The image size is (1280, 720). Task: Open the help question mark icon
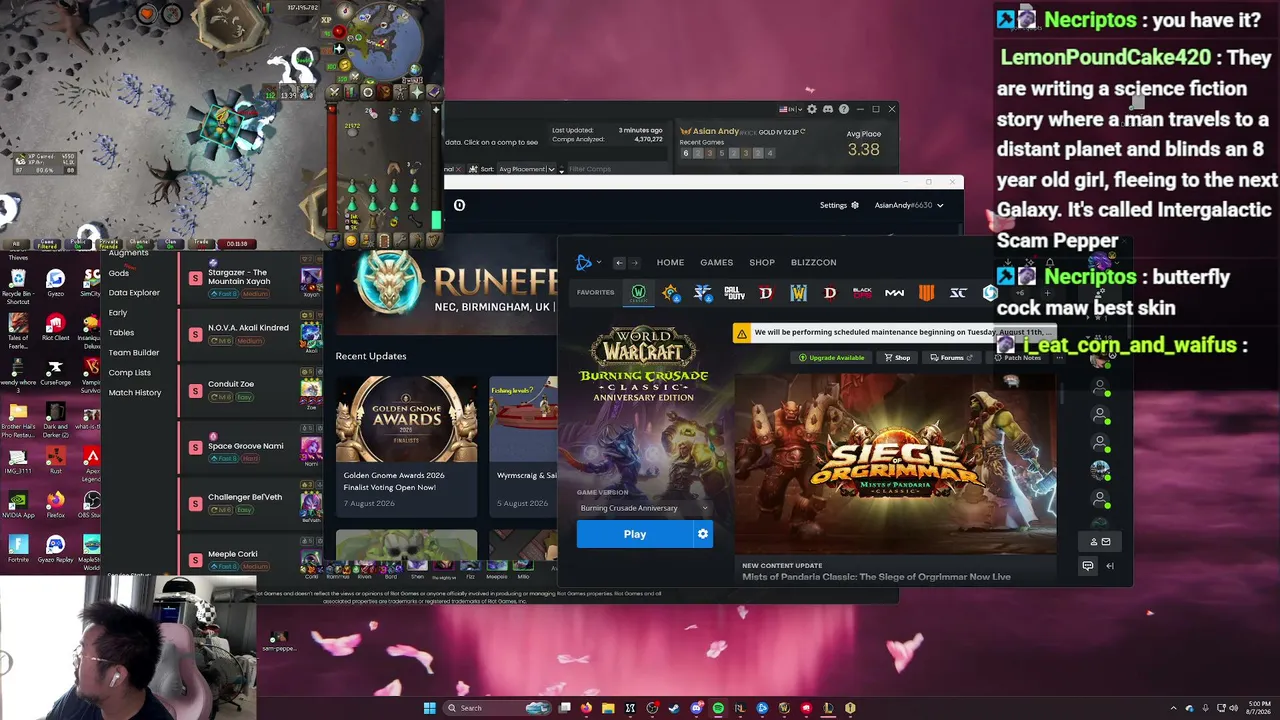pyautogui.click(x=844, y=109)
